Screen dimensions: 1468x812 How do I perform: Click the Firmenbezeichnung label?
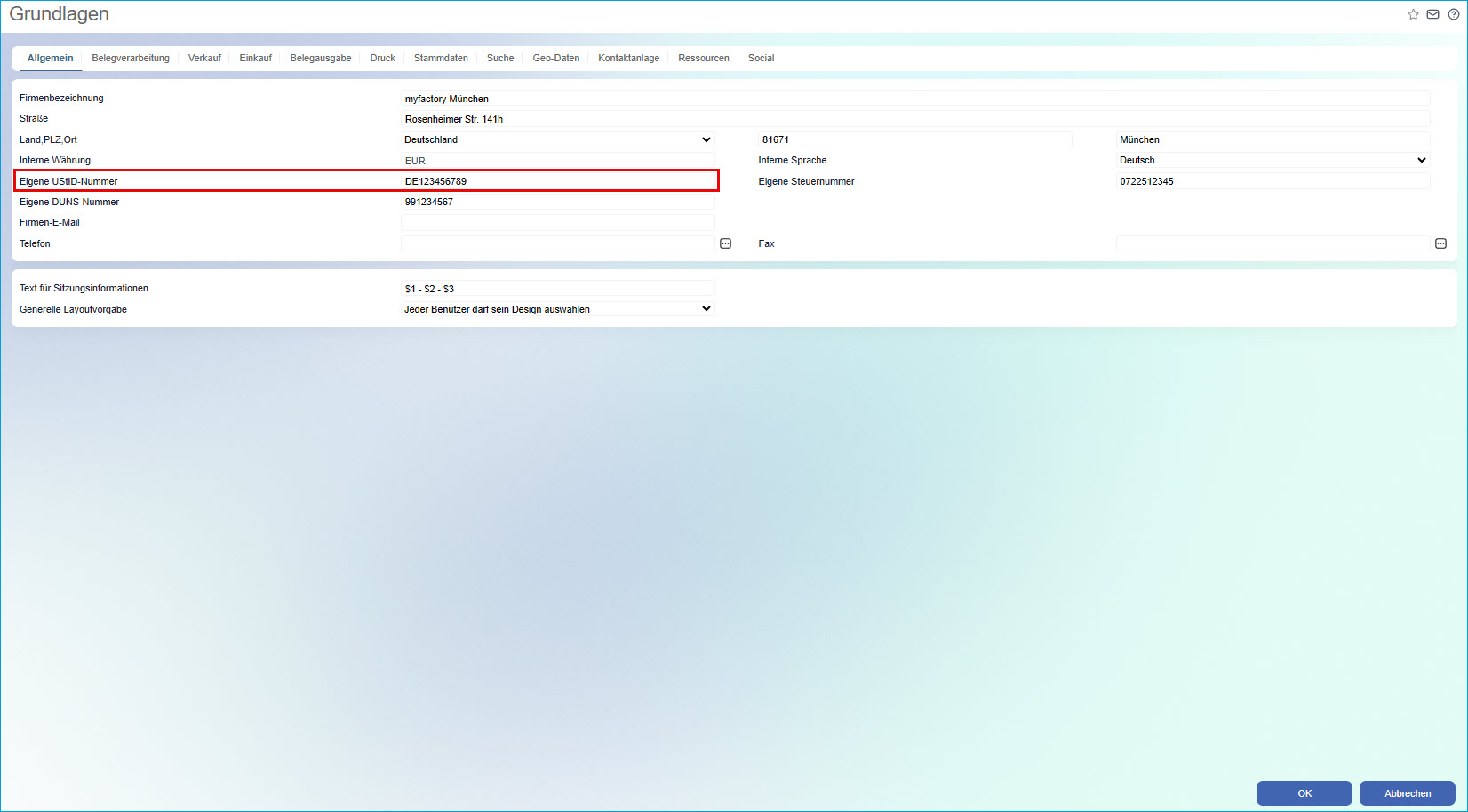click(61, 98)
